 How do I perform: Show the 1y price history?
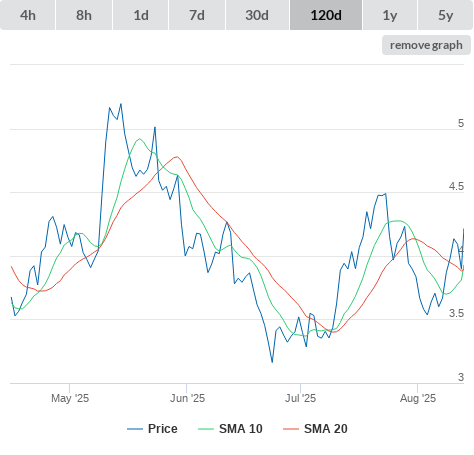[x=390, y=15]
